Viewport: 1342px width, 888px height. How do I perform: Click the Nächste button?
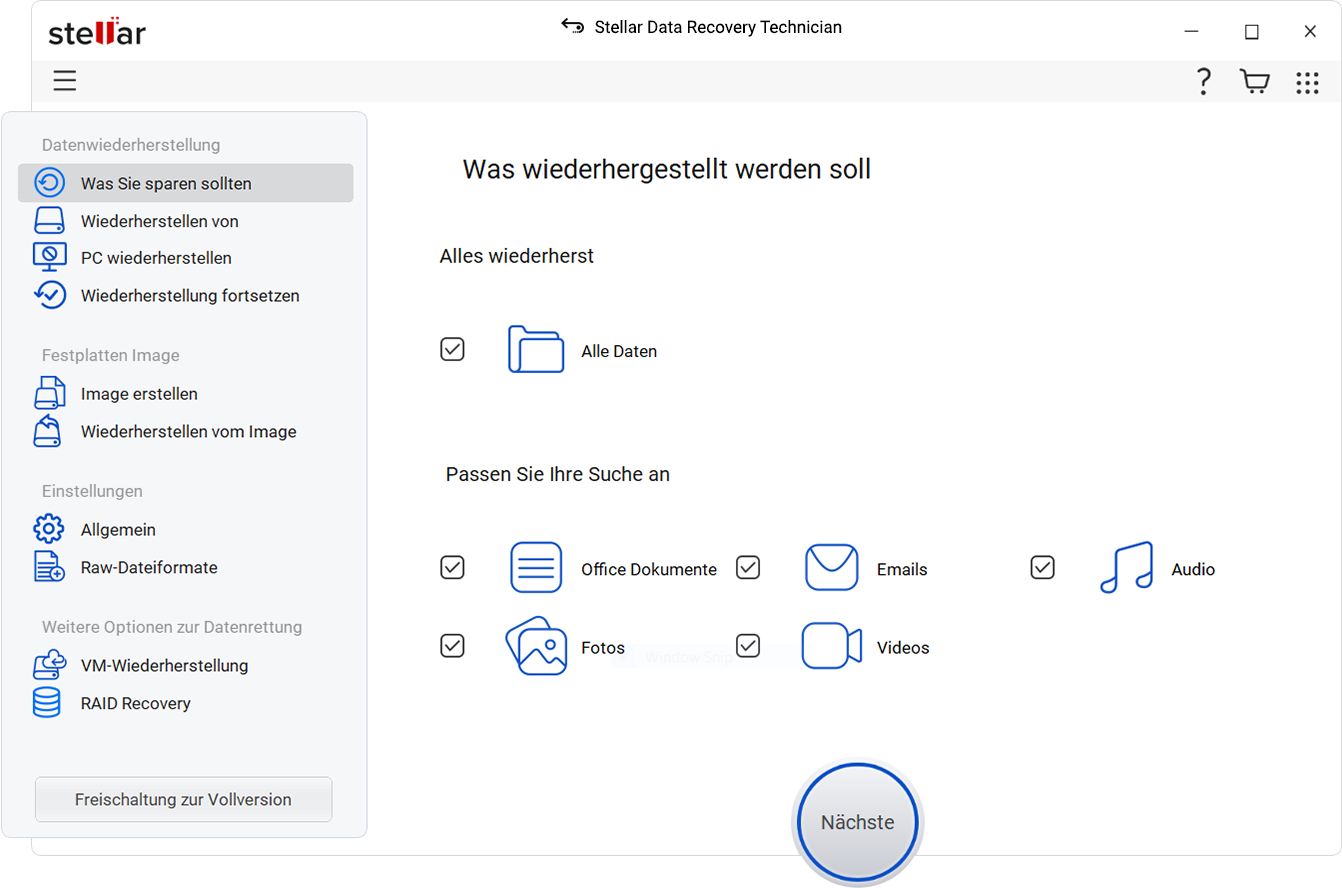857,823
